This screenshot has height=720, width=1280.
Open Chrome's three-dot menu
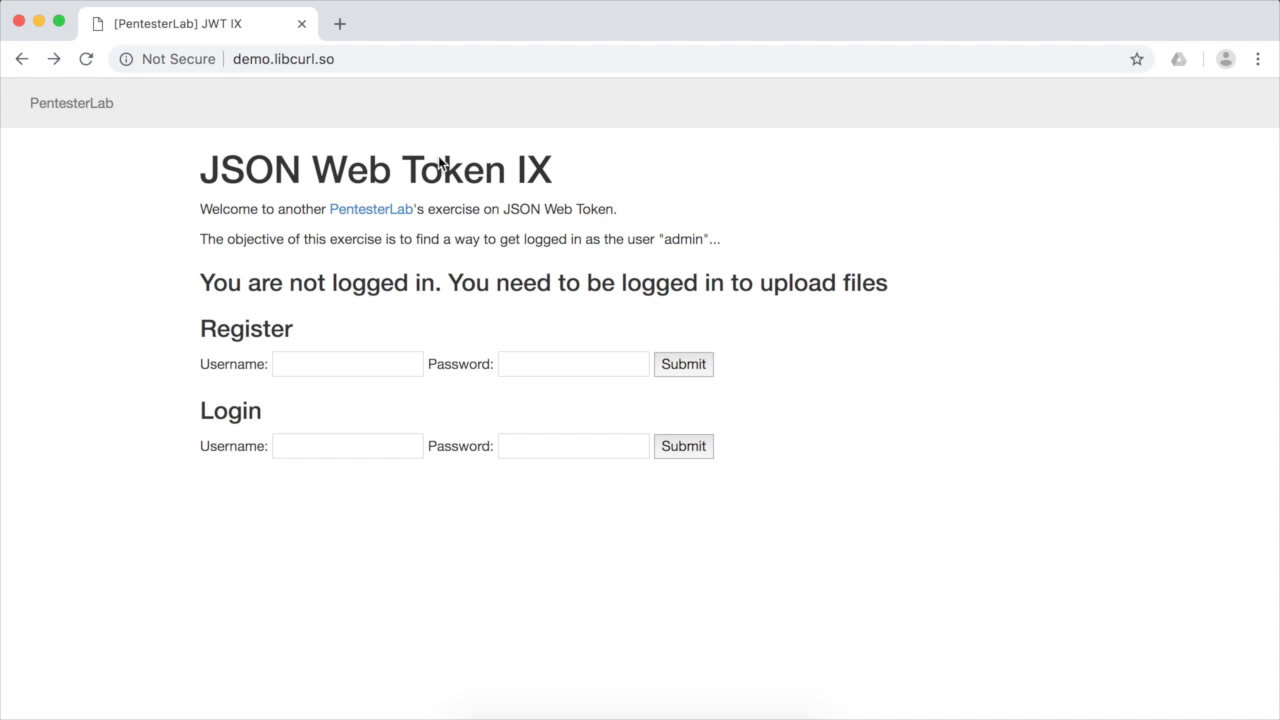[1258, 59]
